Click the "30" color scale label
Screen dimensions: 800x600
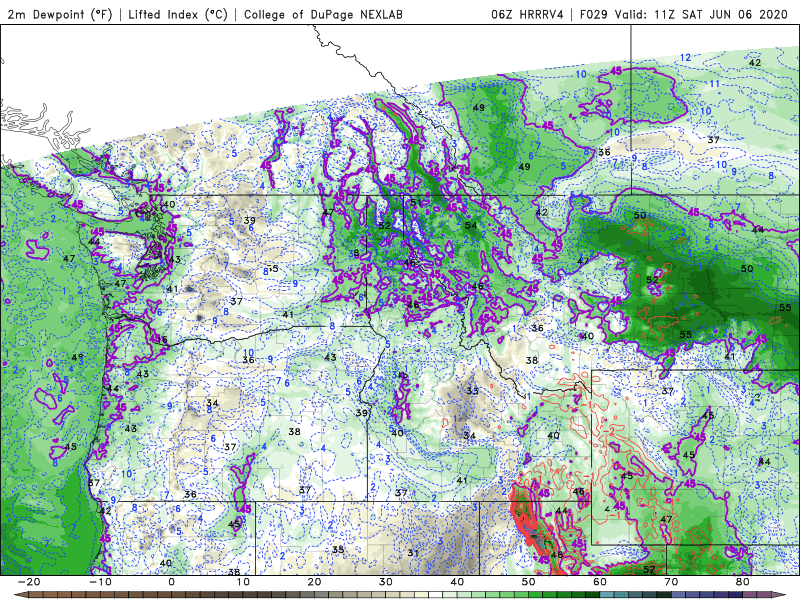coord(386,582)
